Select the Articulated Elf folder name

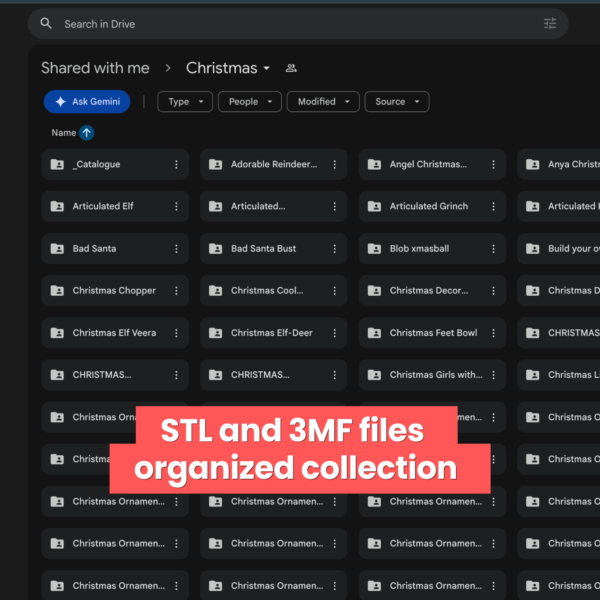[x=103, y=207]
